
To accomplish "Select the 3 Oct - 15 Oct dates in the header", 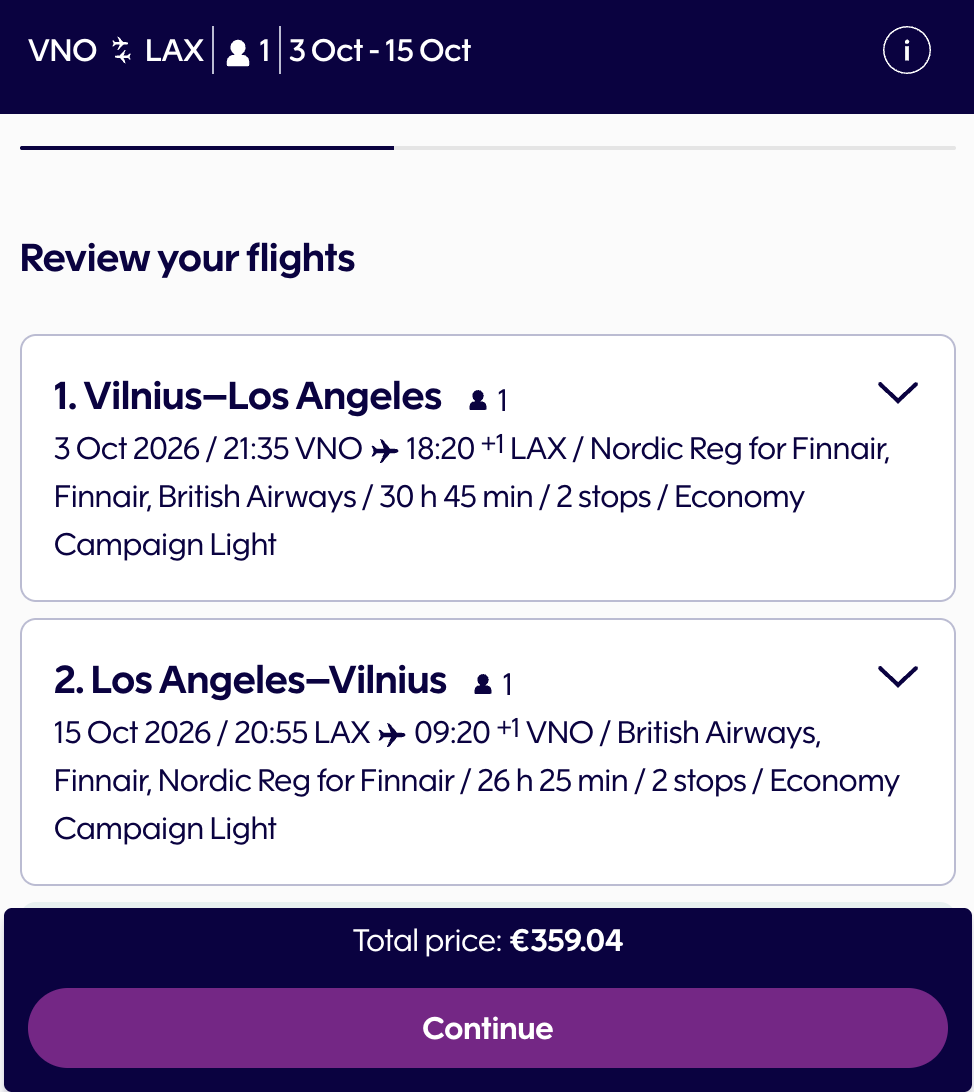I will [380, 51].
